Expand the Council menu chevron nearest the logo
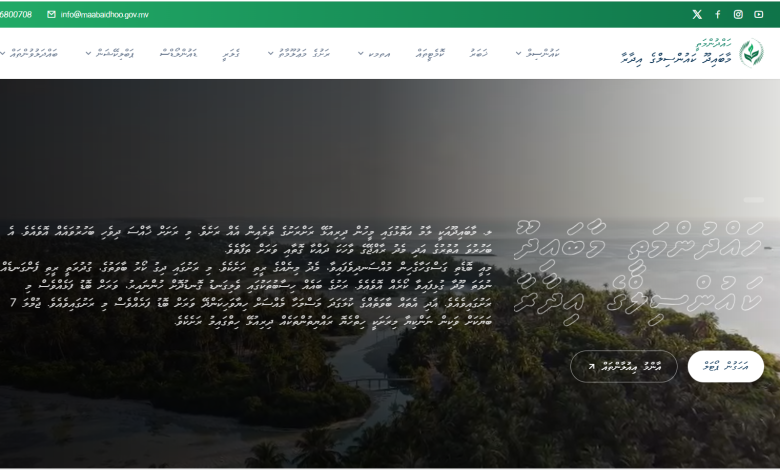Viewport: 780px width, 470px height. (x=518, y=53)
